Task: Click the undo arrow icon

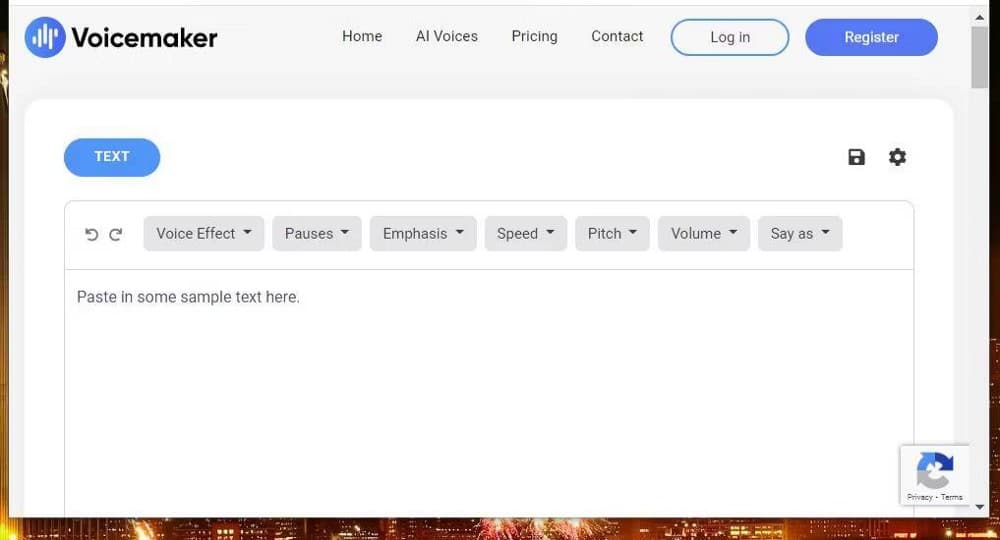Action: [x=91, y=235]
